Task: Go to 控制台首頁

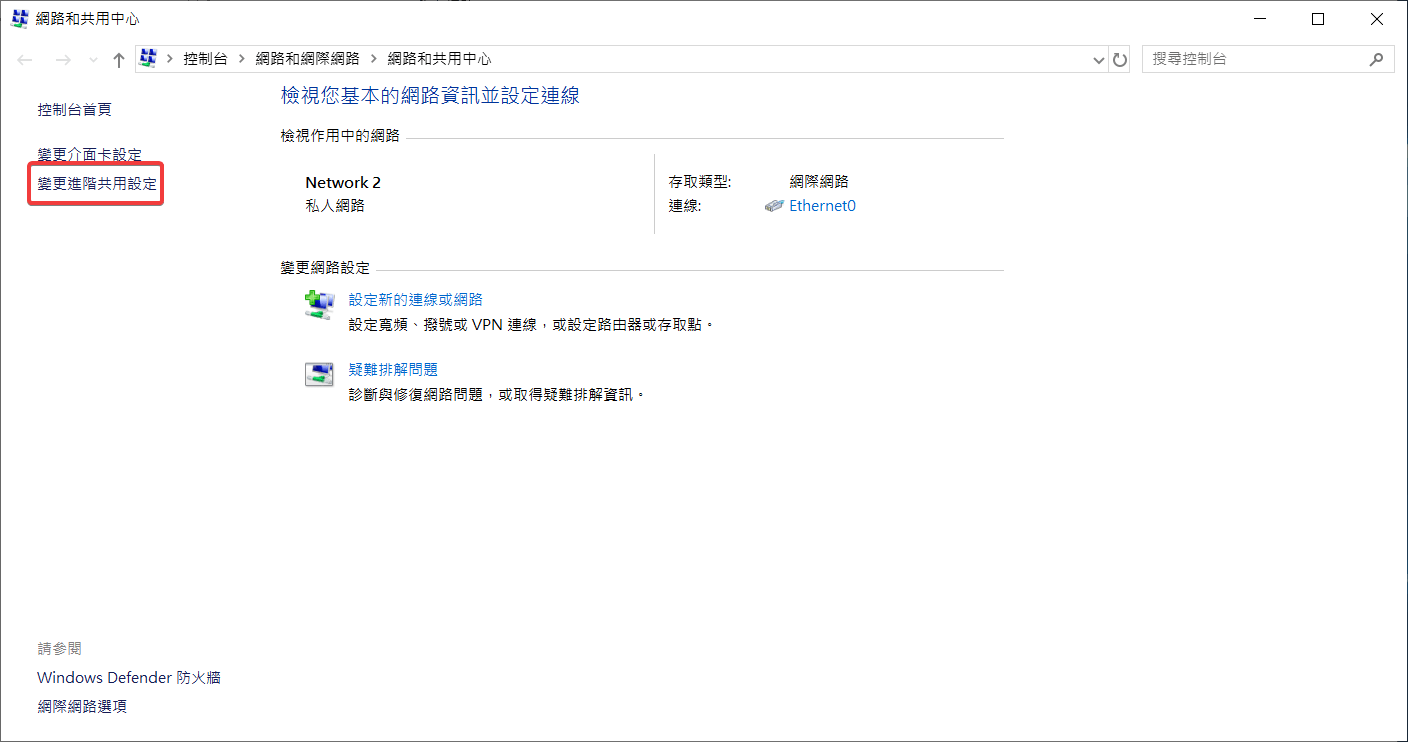Action: [x=74, y=109]
